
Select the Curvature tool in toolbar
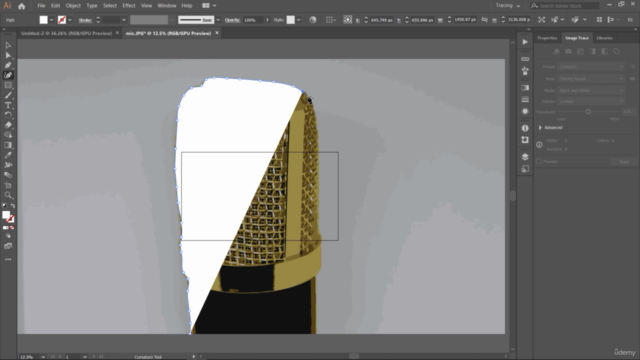pyautogui.click(x=8, y=75)
